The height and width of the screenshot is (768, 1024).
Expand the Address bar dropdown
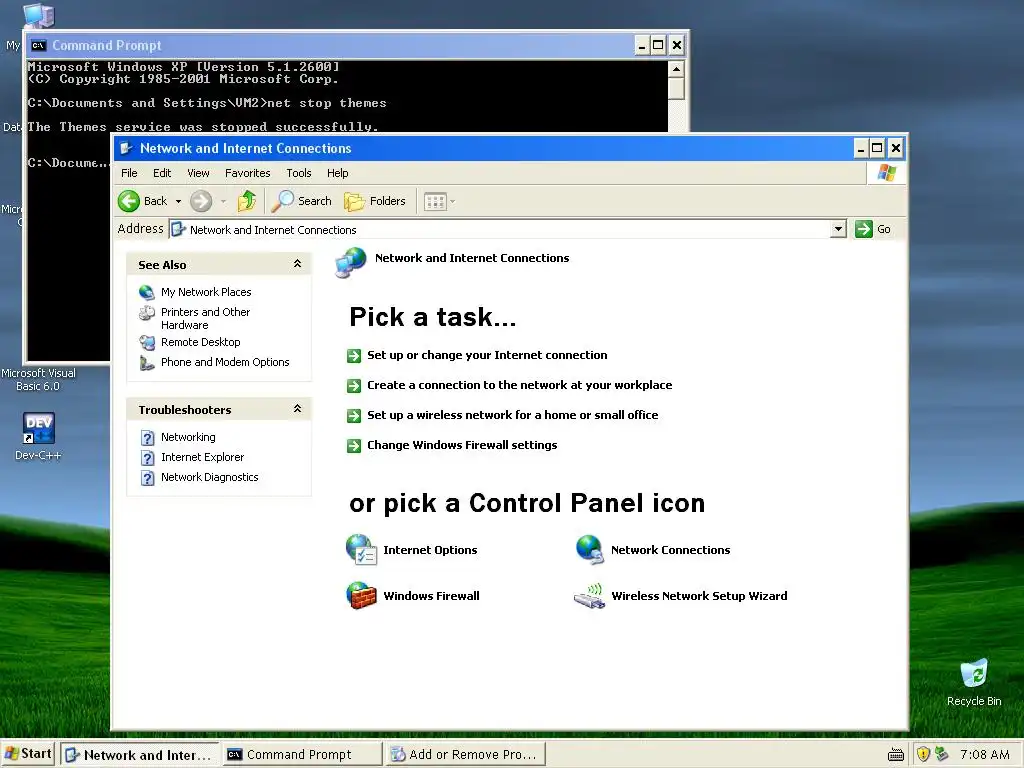[x=839, y=229]
